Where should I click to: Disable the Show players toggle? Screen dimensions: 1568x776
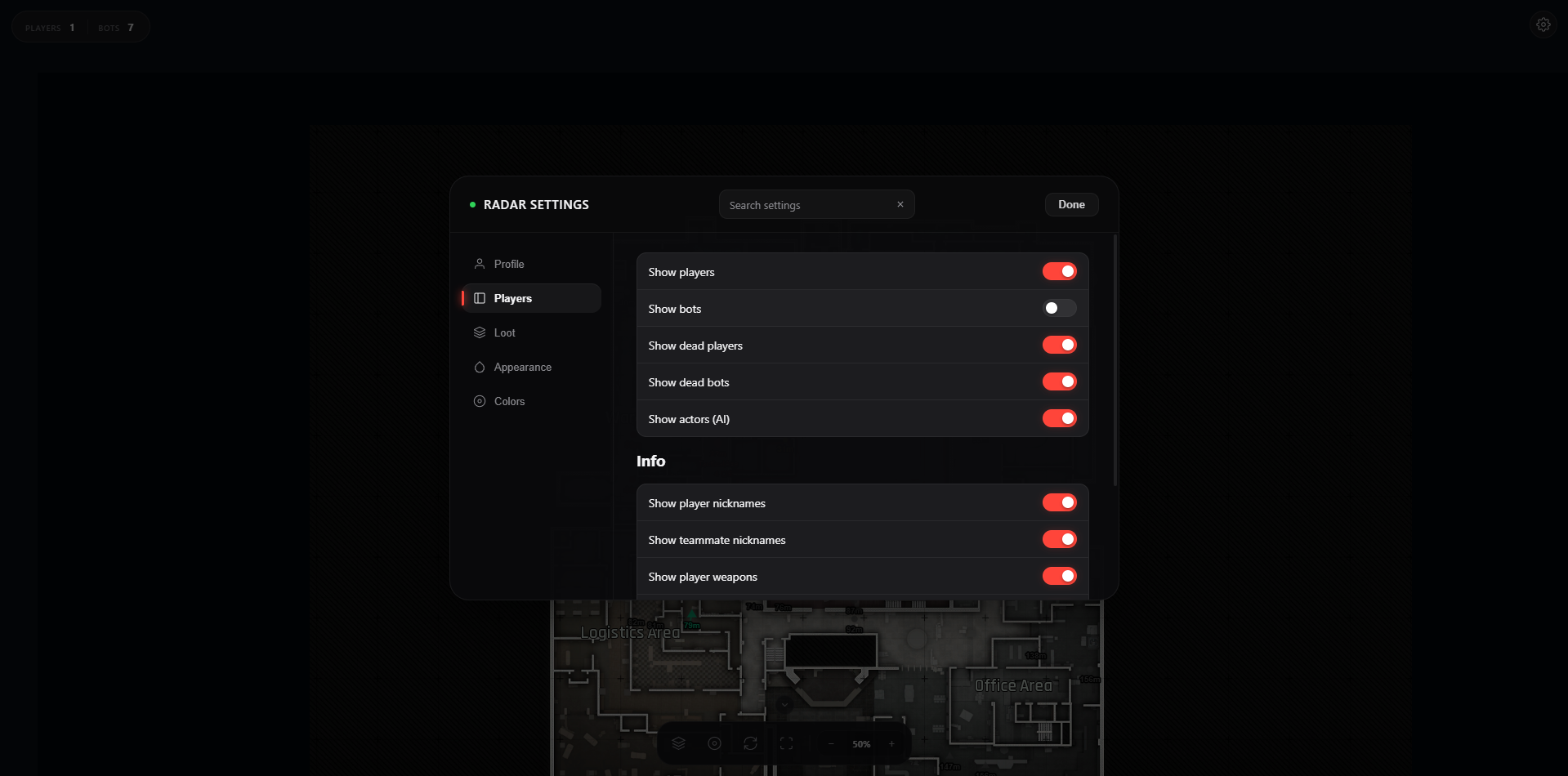point(1059,271)
